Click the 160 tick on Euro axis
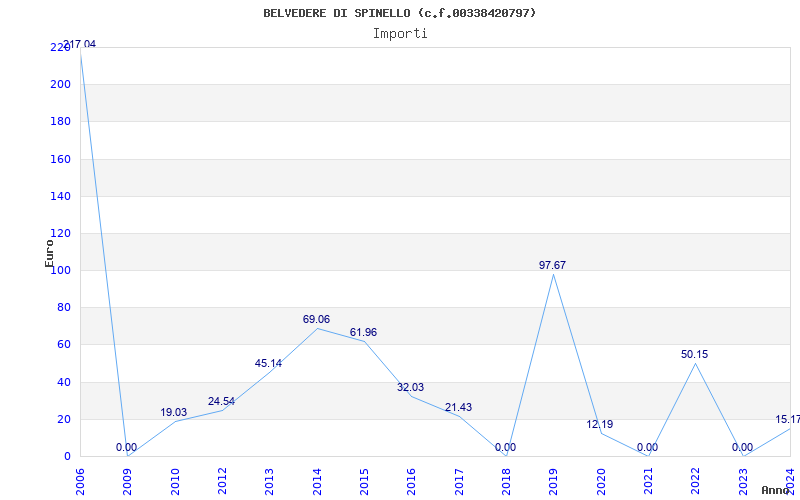Screen dimensions: 800x500 (x=60, y=159)
